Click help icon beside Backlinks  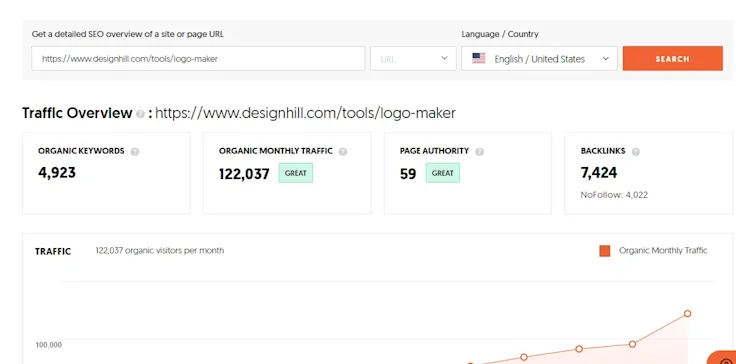point(636,152)
